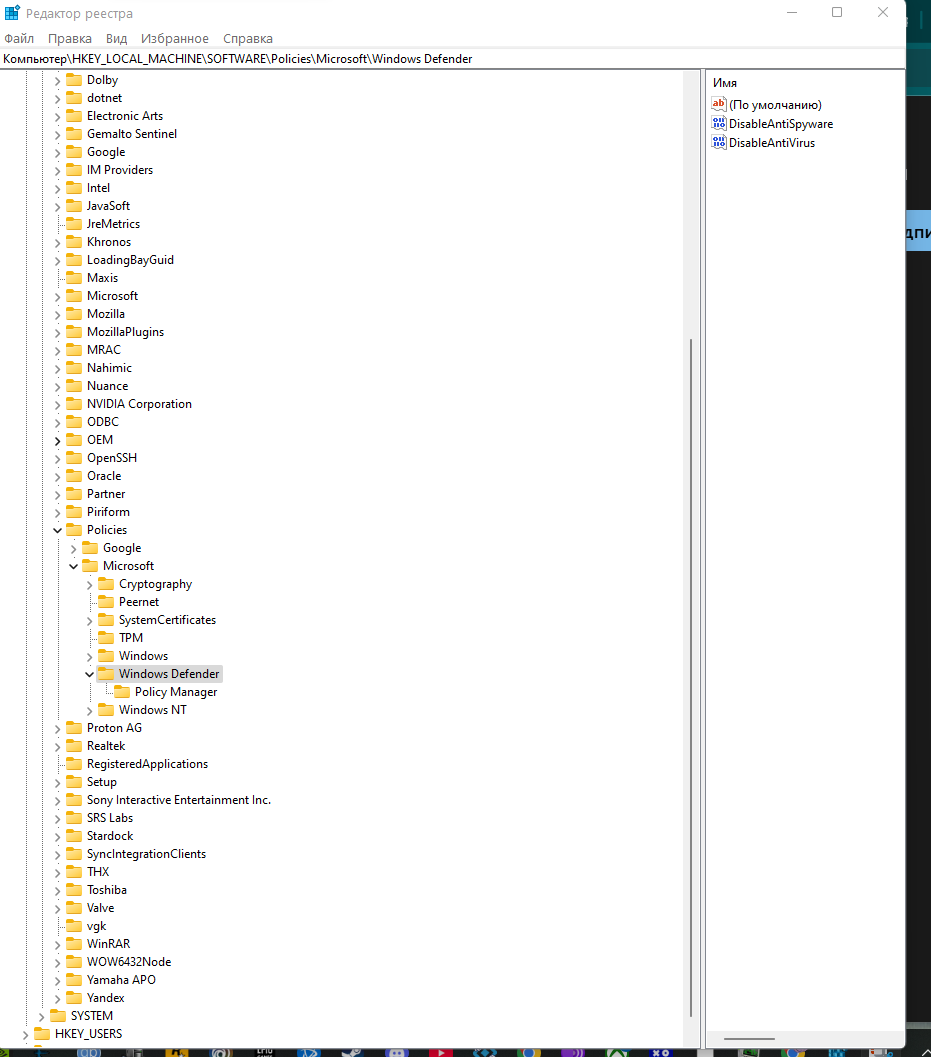Select the MozillaPlugins key
The width and height of the screenshot is (931, 1057).
pos(125,332)
